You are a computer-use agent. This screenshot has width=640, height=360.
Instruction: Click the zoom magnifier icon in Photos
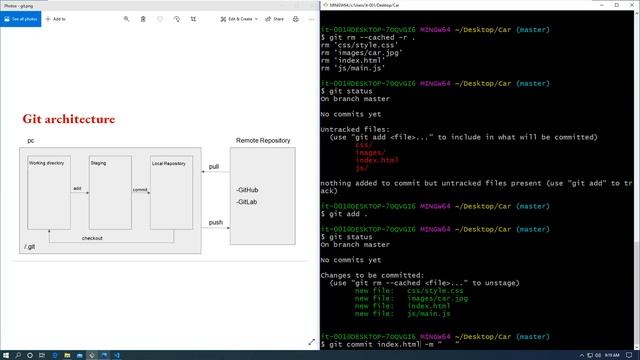click(127, 19)
